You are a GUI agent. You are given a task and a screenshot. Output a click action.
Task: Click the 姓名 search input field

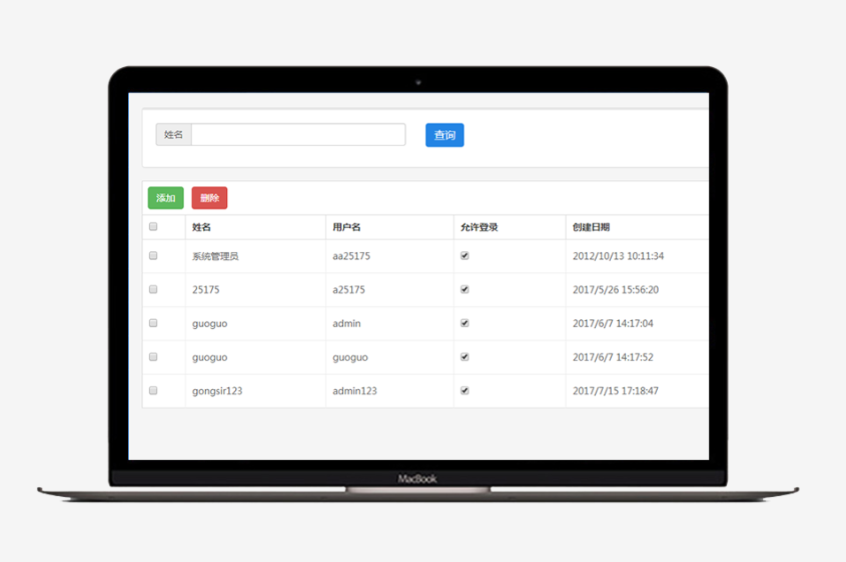coord(298,135)
